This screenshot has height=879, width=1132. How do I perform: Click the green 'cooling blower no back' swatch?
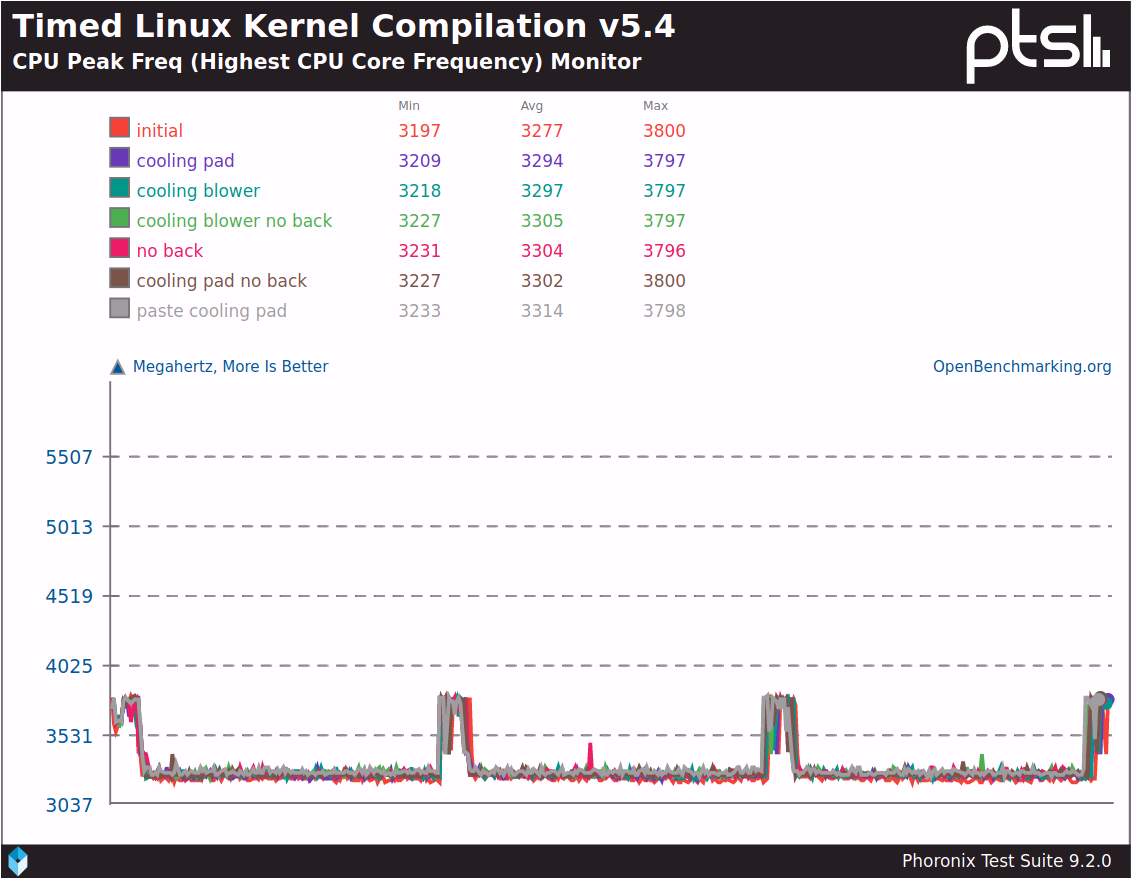coord(120,218)
